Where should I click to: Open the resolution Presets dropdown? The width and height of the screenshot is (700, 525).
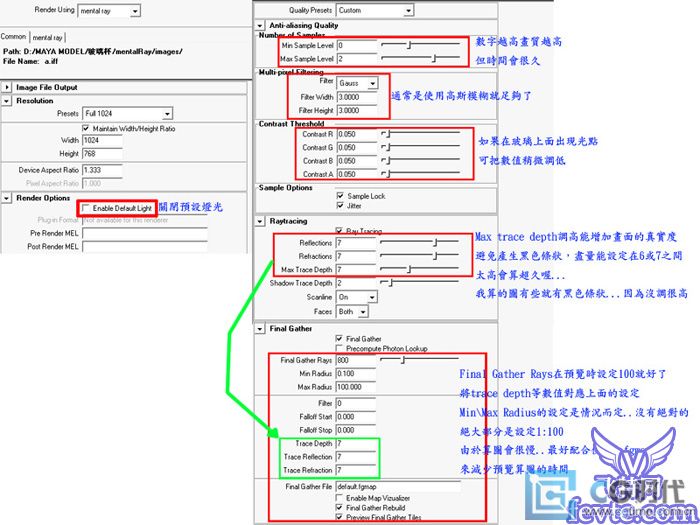128,114
